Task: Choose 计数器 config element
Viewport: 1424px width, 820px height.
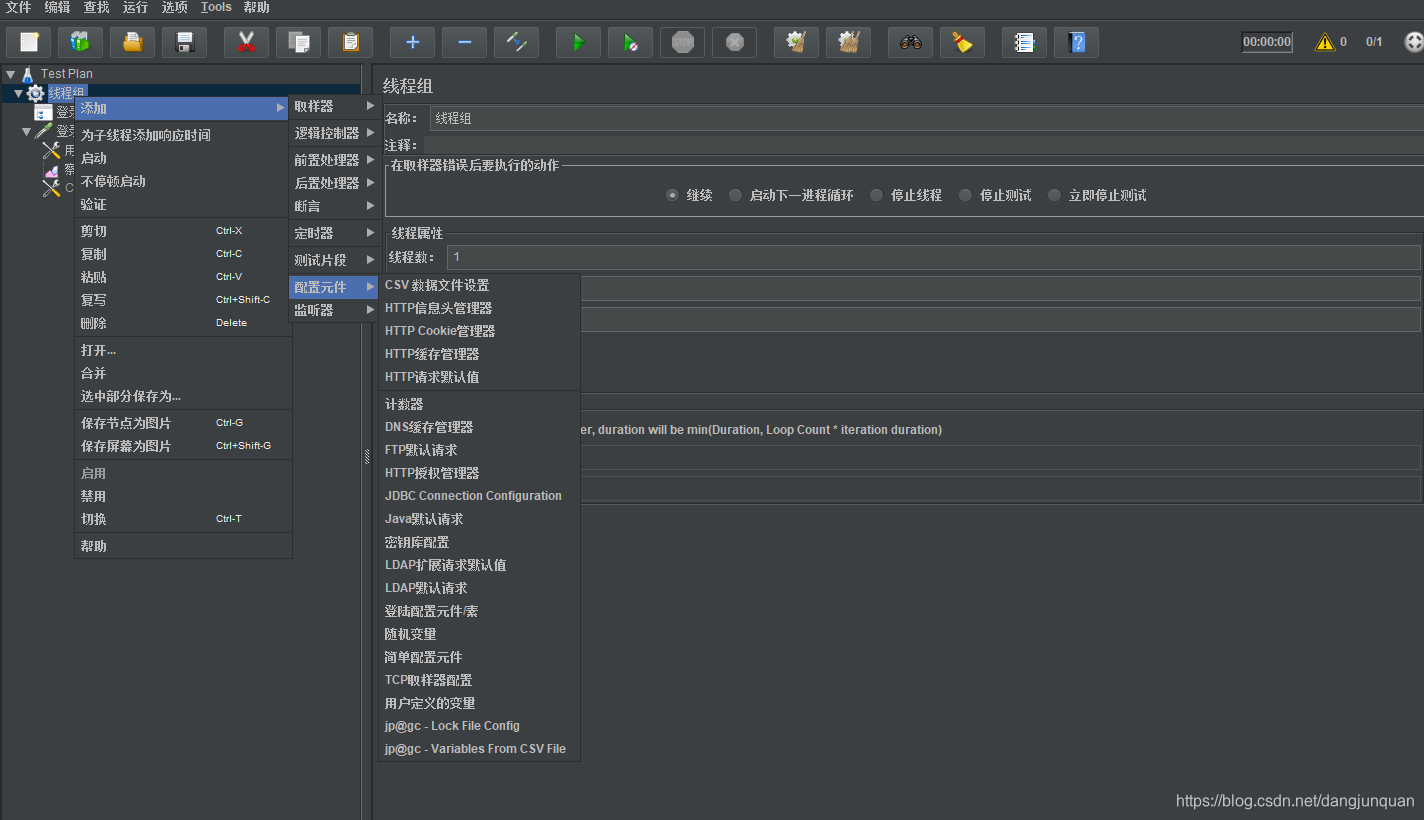Action: pyautogui.click(x=480, y=404)
